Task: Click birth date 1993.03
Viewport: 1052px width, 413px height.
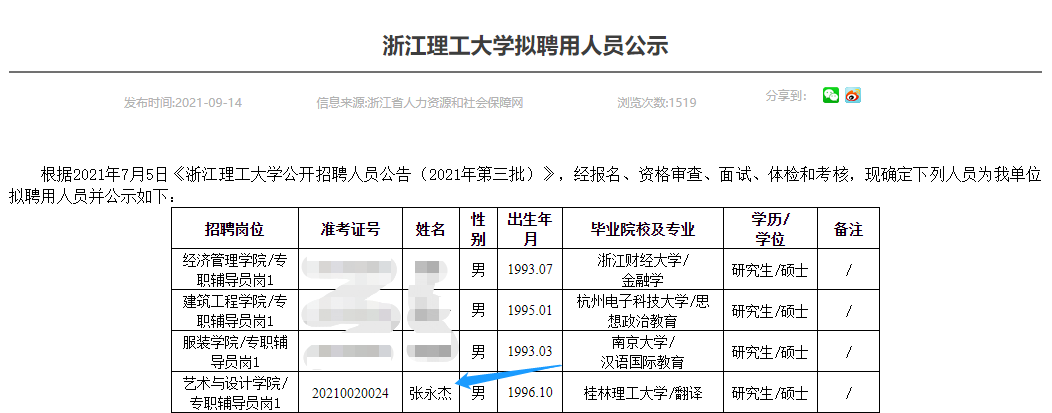Action: click(x=529, y=352)
